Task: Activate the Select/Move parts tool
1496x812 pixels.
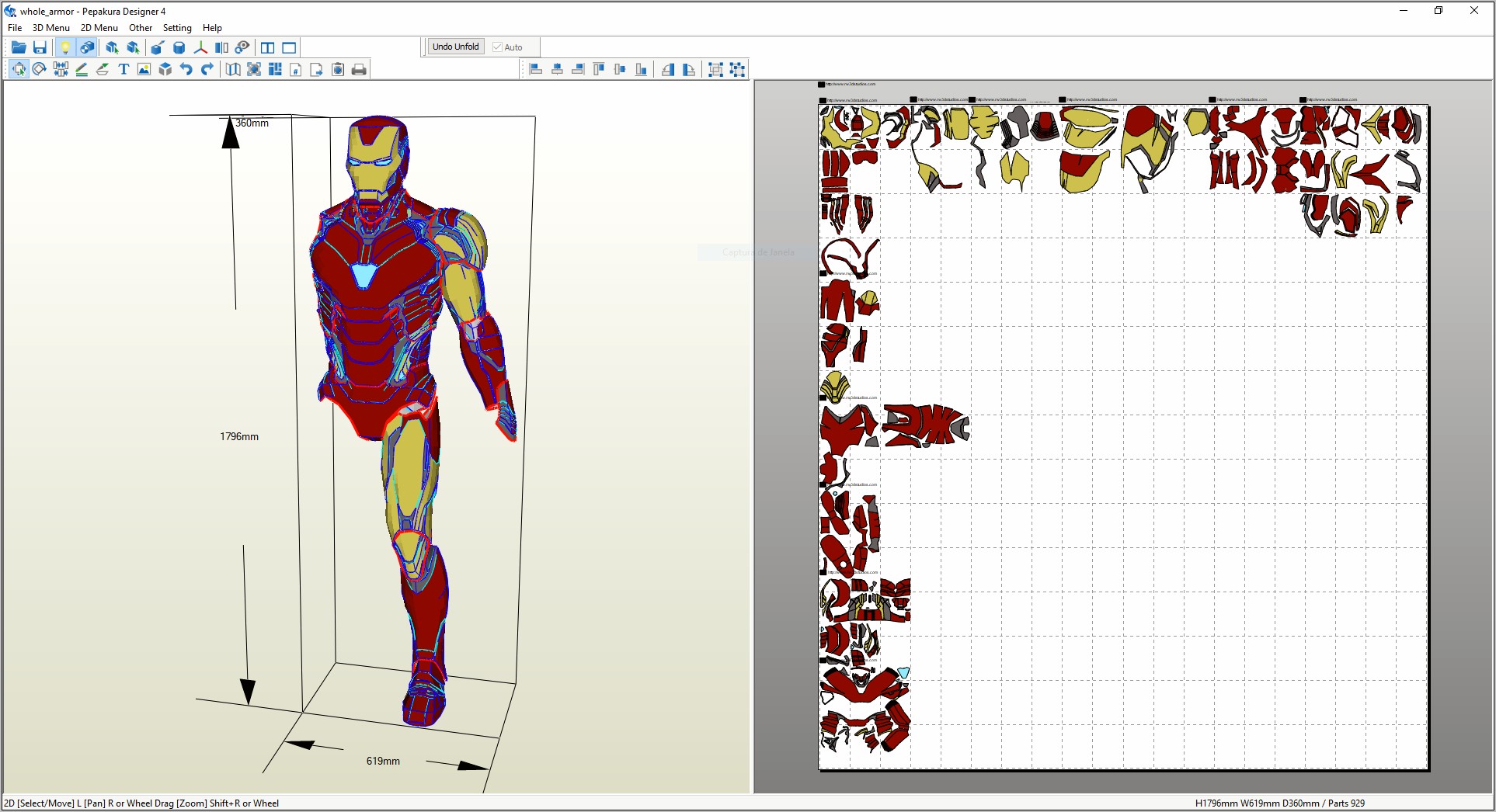Action: point(19,70)
